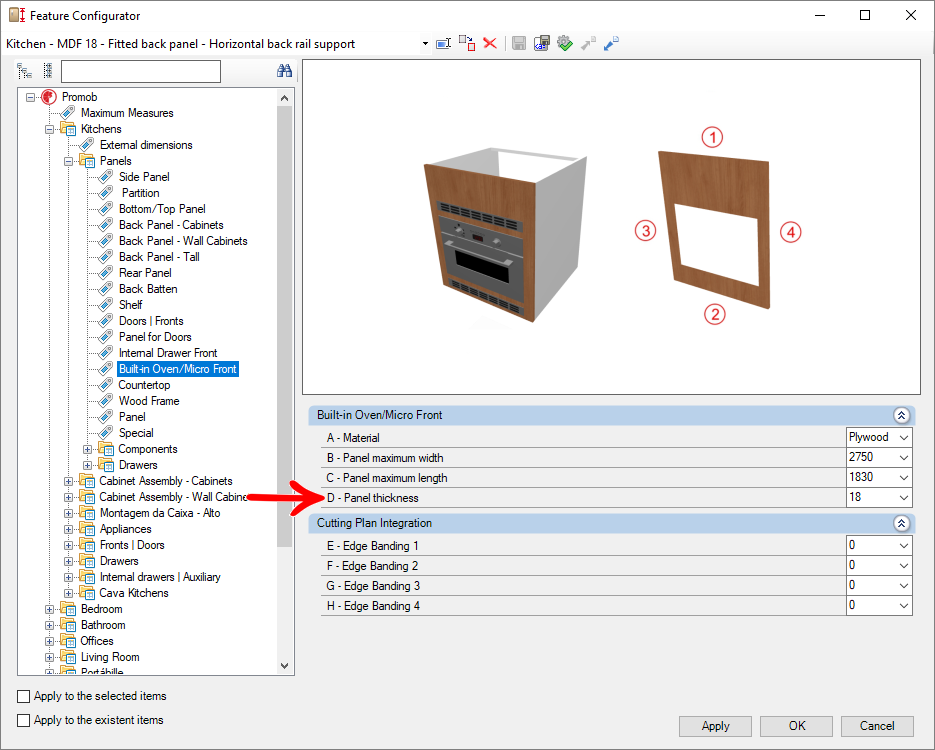
Task: Open the A - Material dropdown
Action: [904, 438]
